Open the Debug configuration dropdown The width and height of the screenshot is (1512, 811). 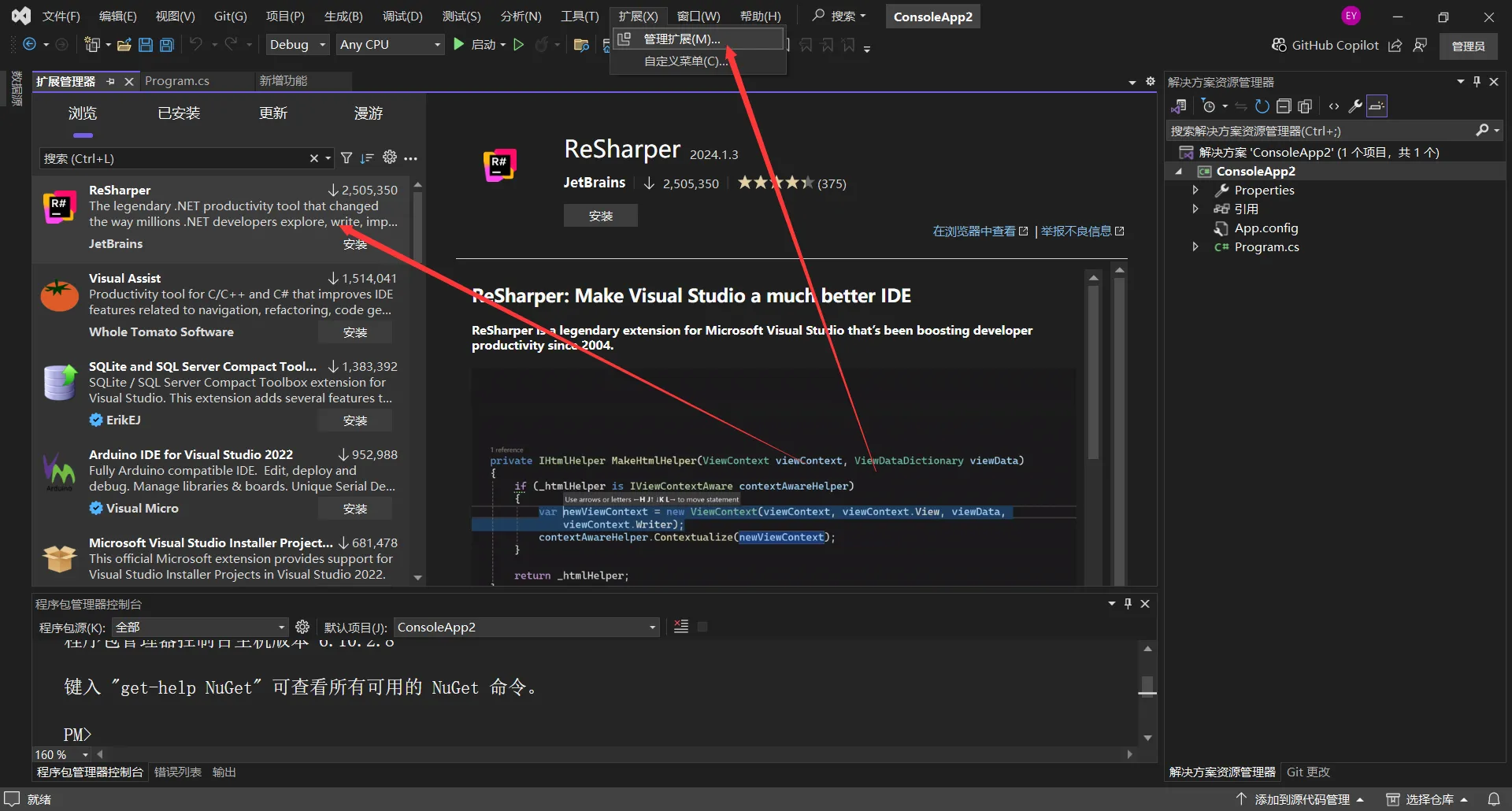click(x=298, y=45)
